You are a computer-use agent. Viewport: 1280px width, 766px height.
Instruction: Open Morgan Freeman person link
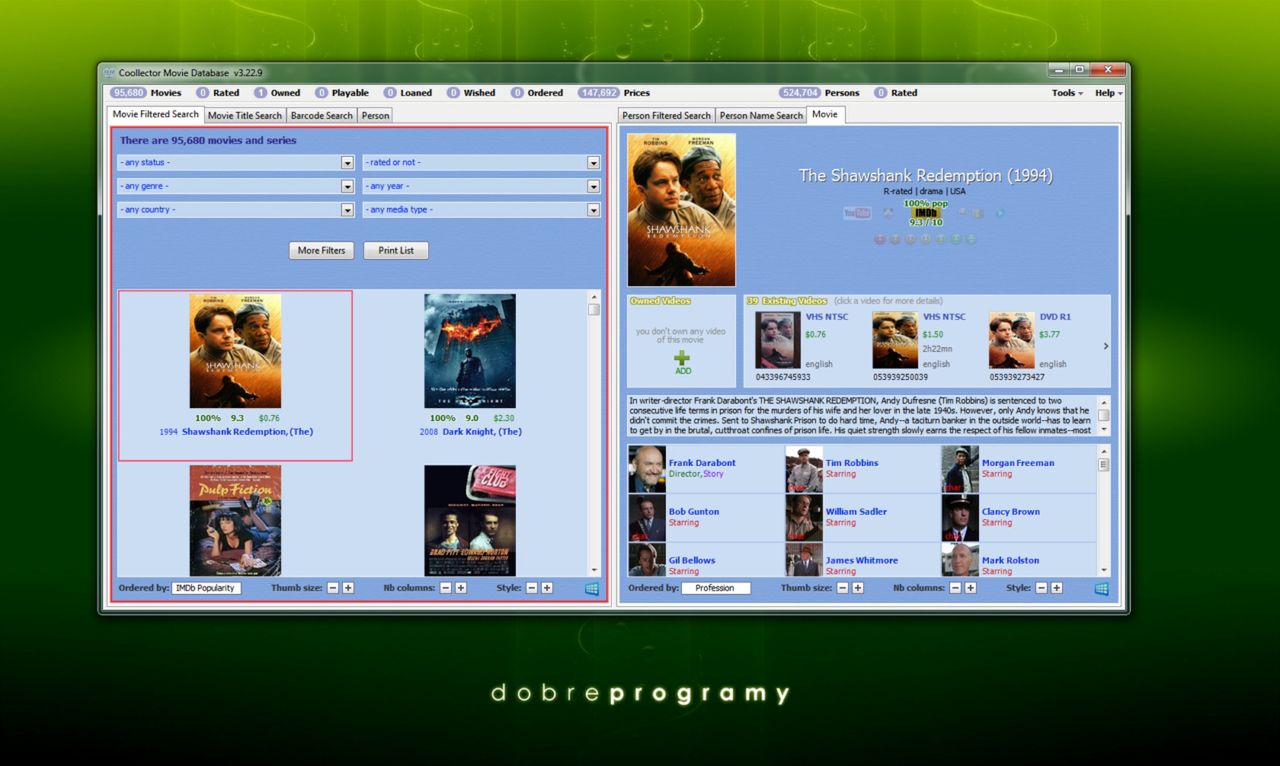click(1018, 463)
